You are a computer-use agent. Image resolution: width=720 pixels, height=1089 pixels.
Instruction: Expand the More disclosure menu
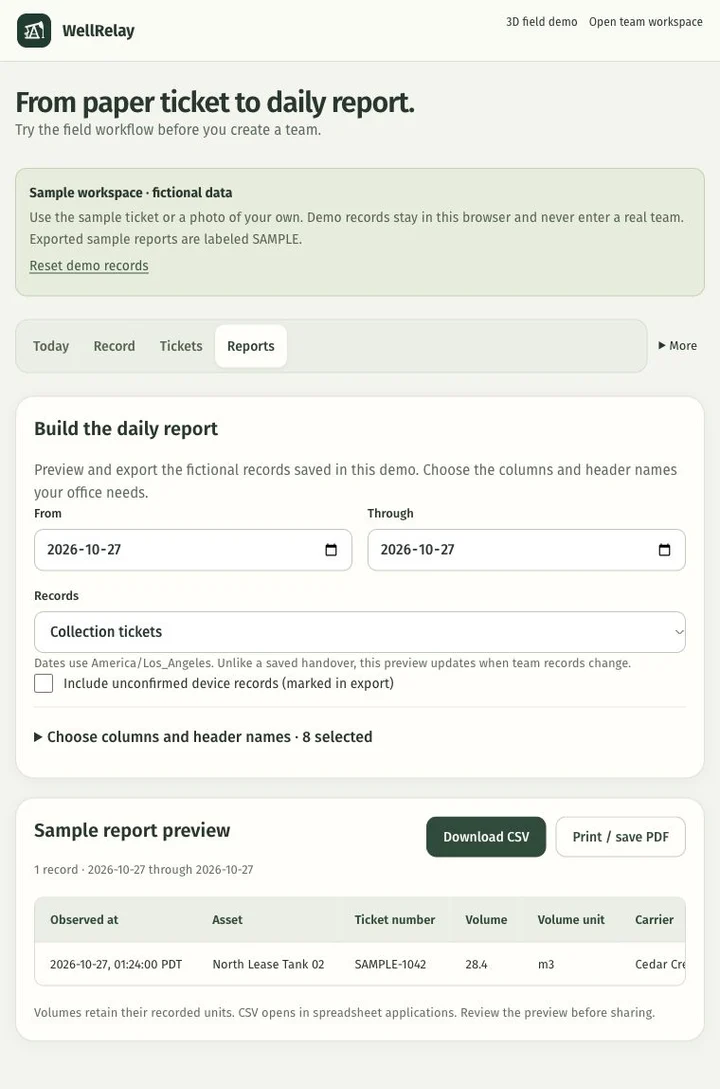click(678, 346)
